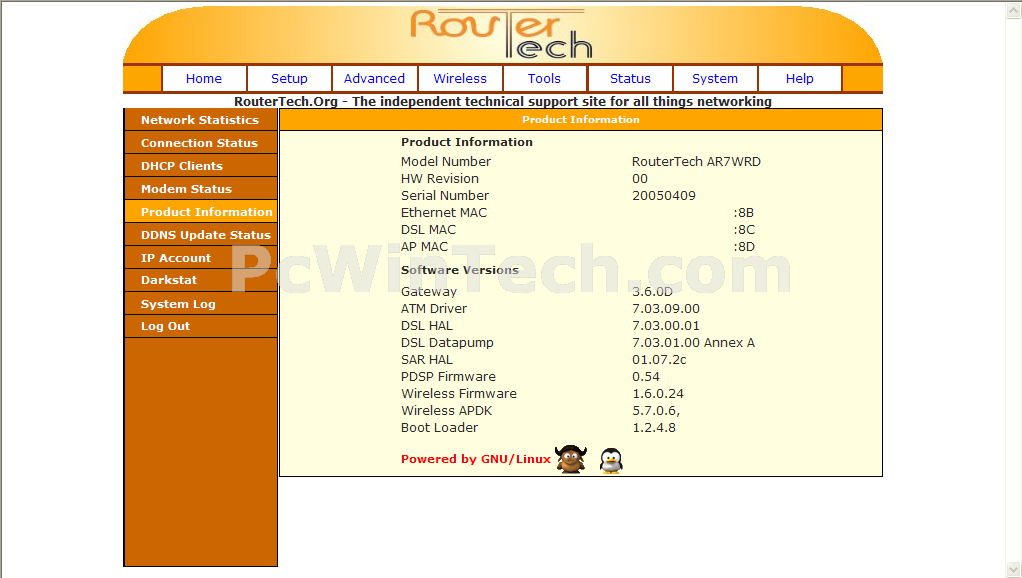Open Modem Status page
The image size is (1022, 578).
click(x=201, y=188)
